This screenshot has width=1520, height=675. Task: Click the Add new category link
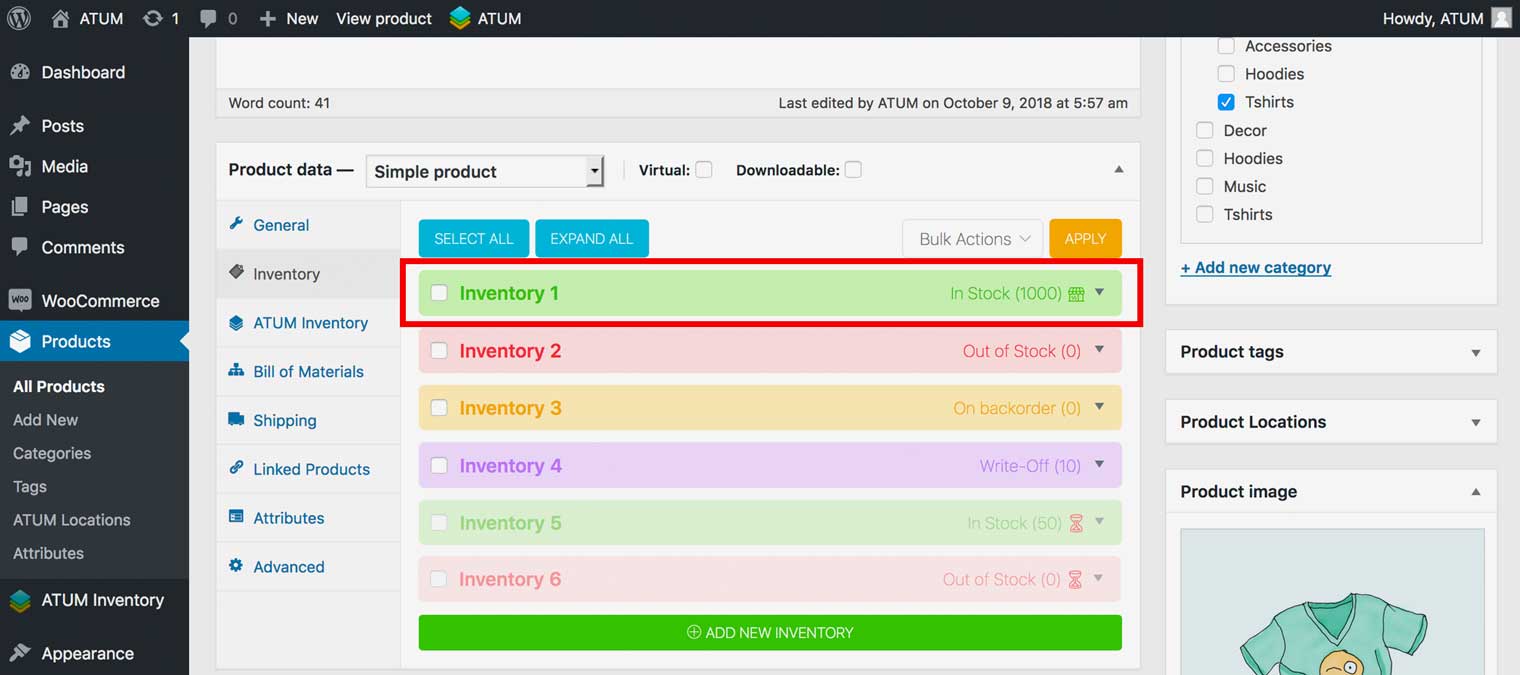(x=1255, y=267)
